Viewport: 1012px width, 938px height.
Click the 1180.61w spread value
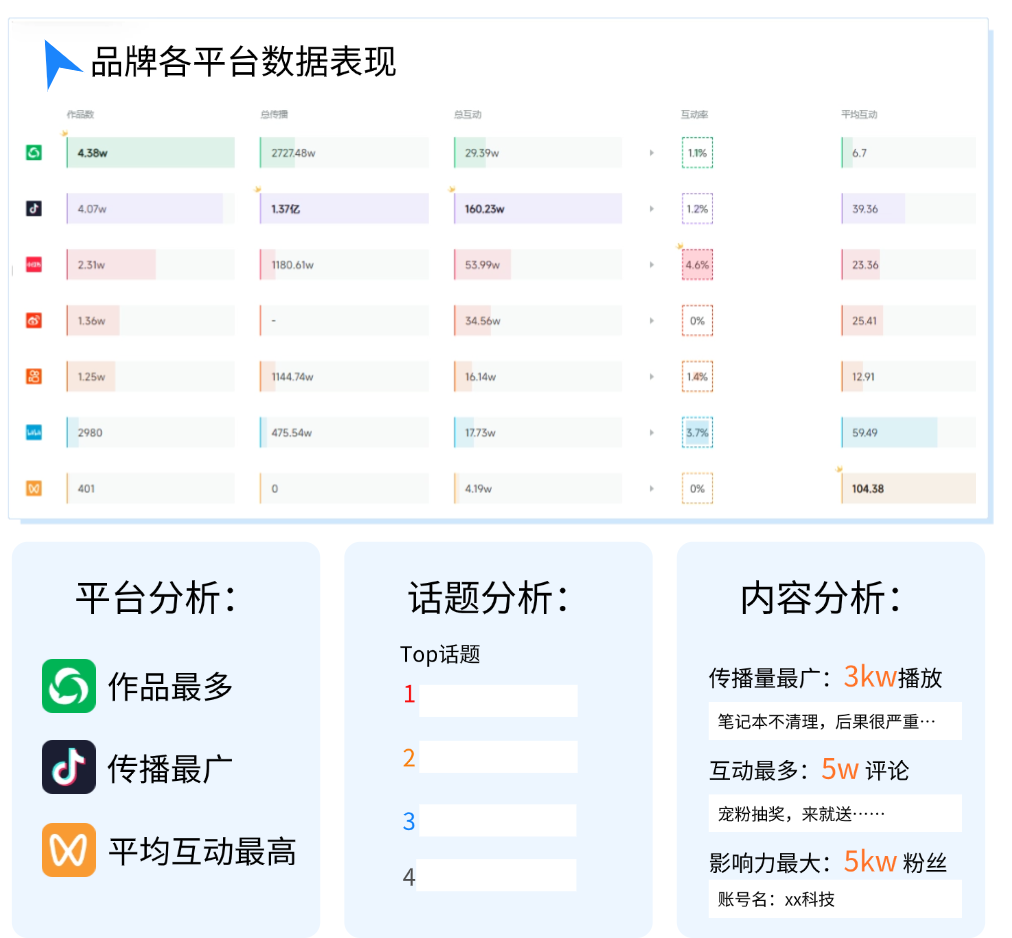pyautogui.click(x=292, y=265)
